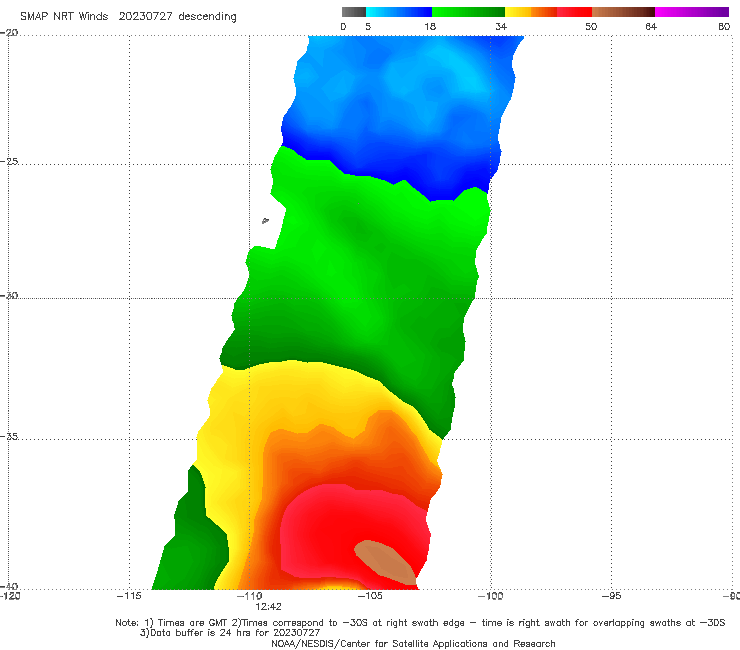Screen dimensions: 740x650
Task: Click the title text 'SMAP NRT Winds 20230727 descending'
Action: pyautogui.click(x=128, y=17)
